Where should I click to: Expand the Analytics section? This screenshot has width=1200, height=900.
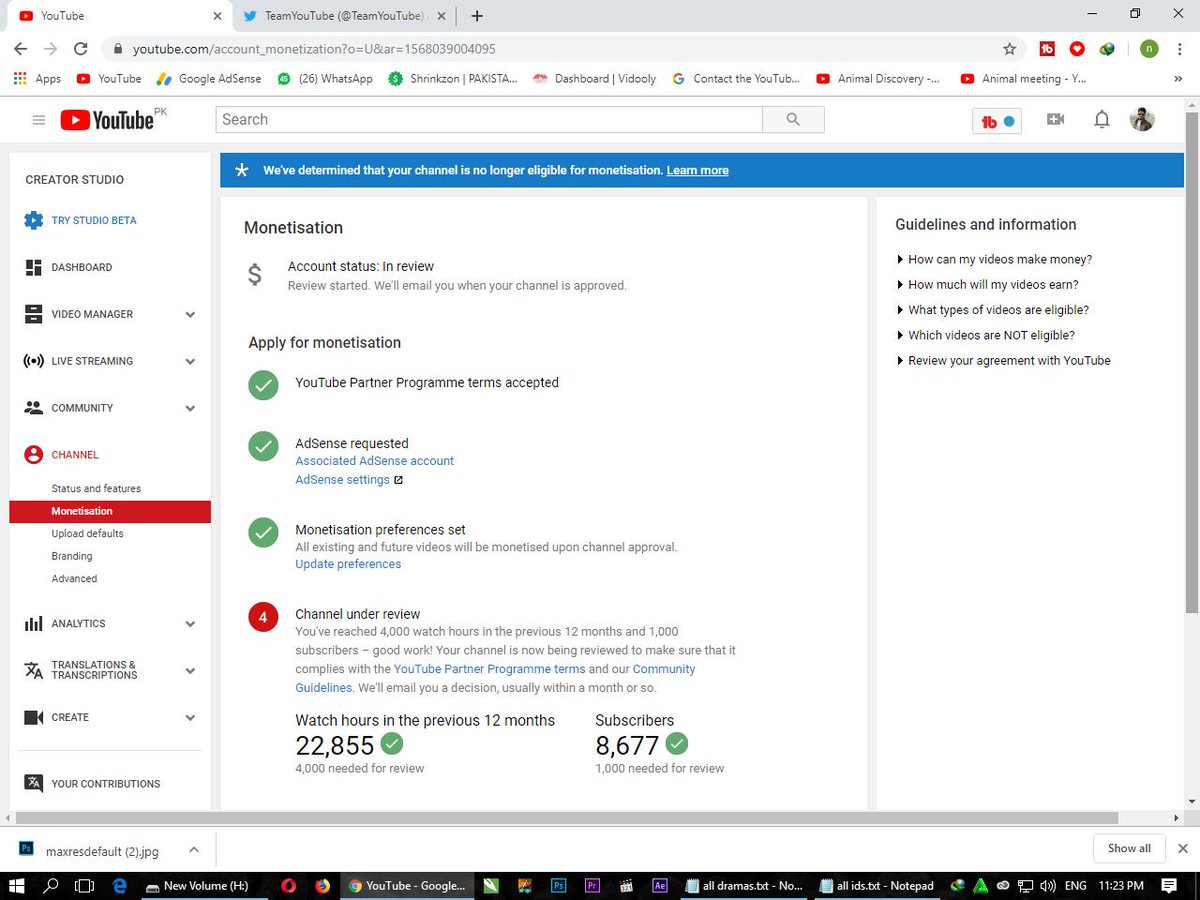tap(190, 624)
